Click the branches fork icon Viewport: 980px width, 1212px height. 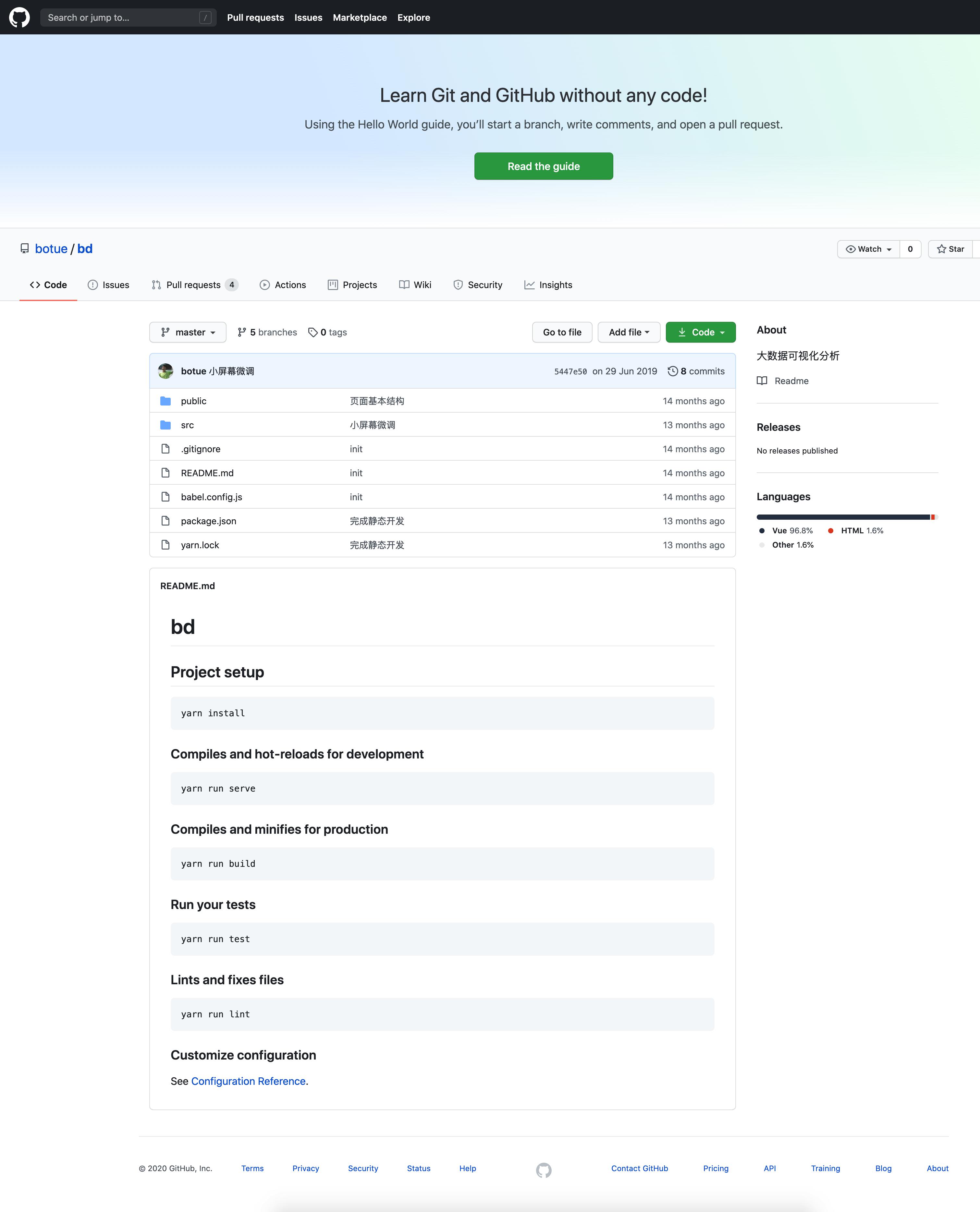point(242,332)
